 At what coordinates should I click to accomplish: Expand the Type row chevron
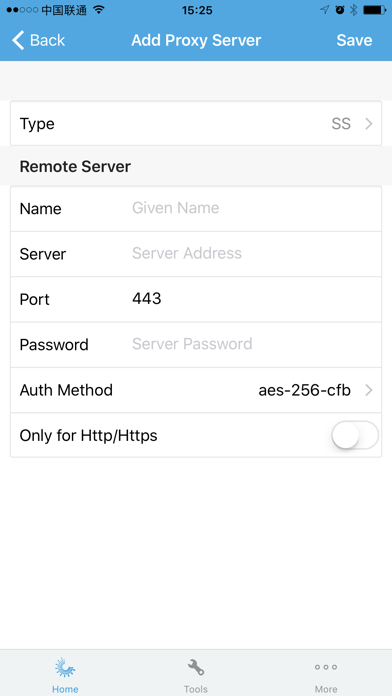click(x=368, y=124)
